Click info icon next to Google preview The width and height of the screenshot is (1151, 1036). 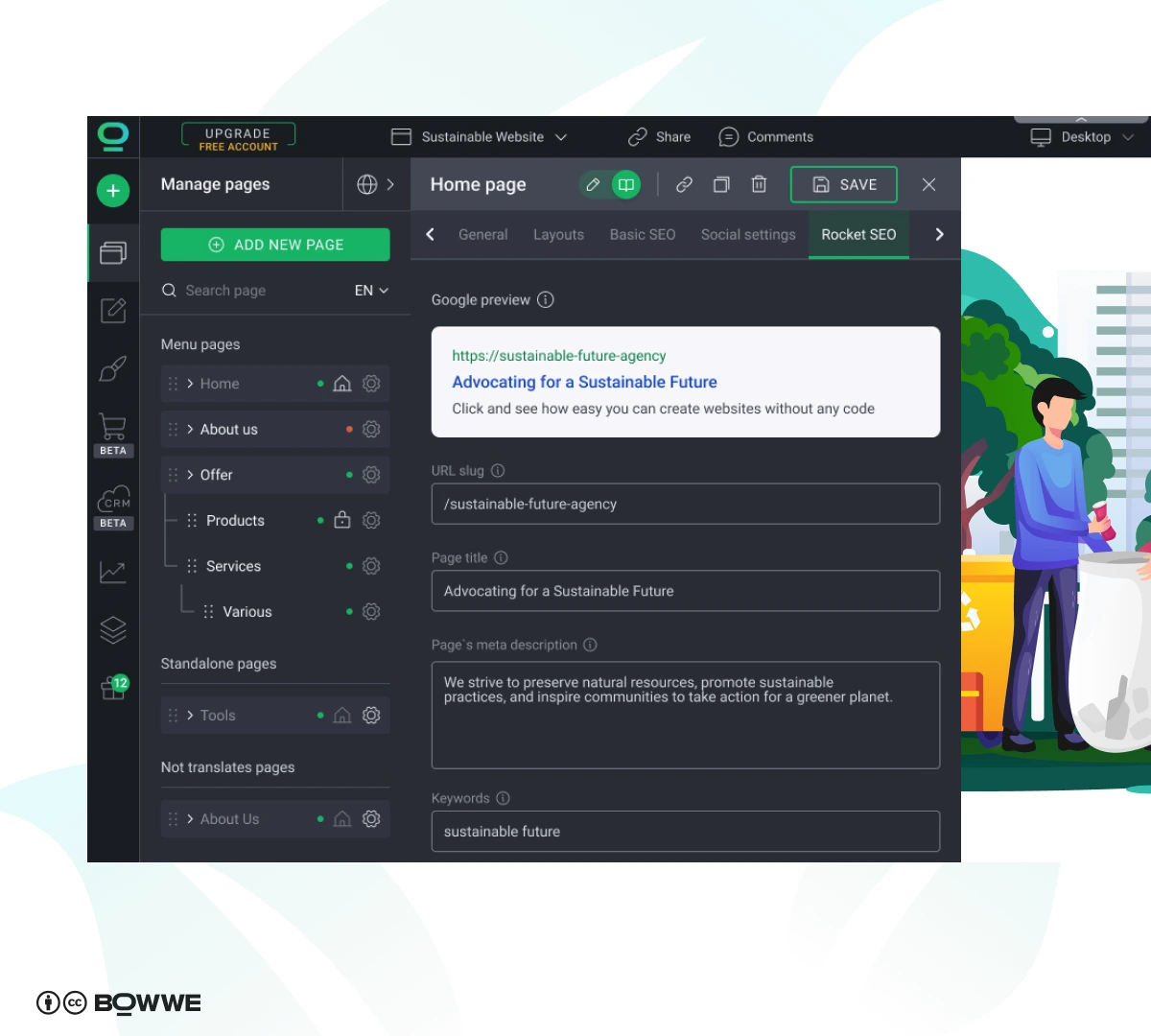point(546,299)
